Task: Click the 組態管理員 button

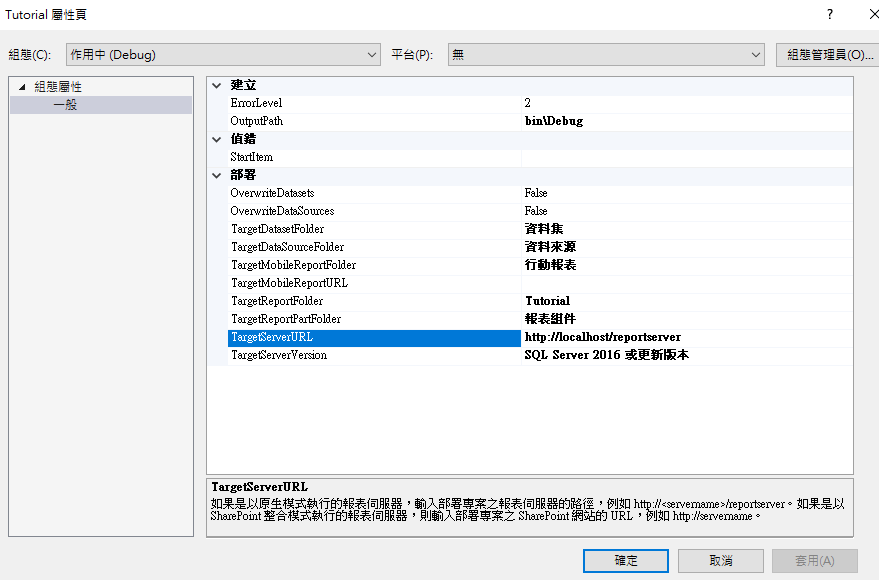Action: (825, 54)
